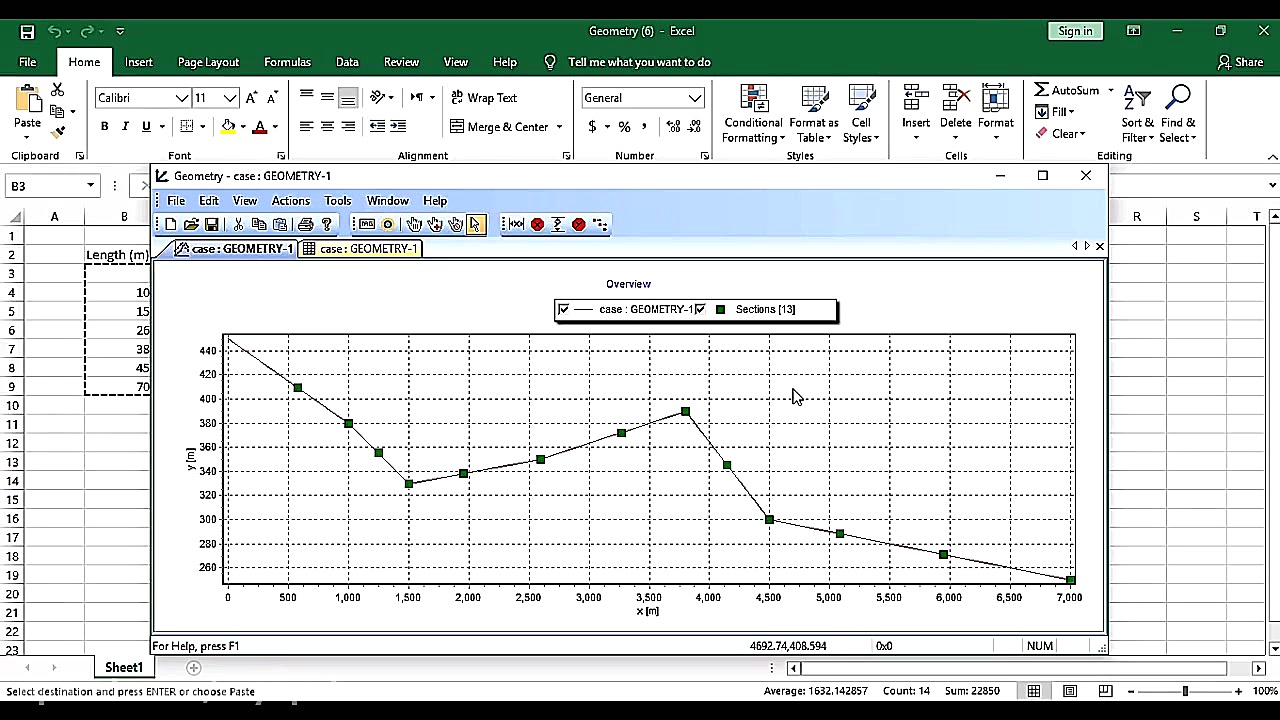Click the Sign in button

[1075, 31]
